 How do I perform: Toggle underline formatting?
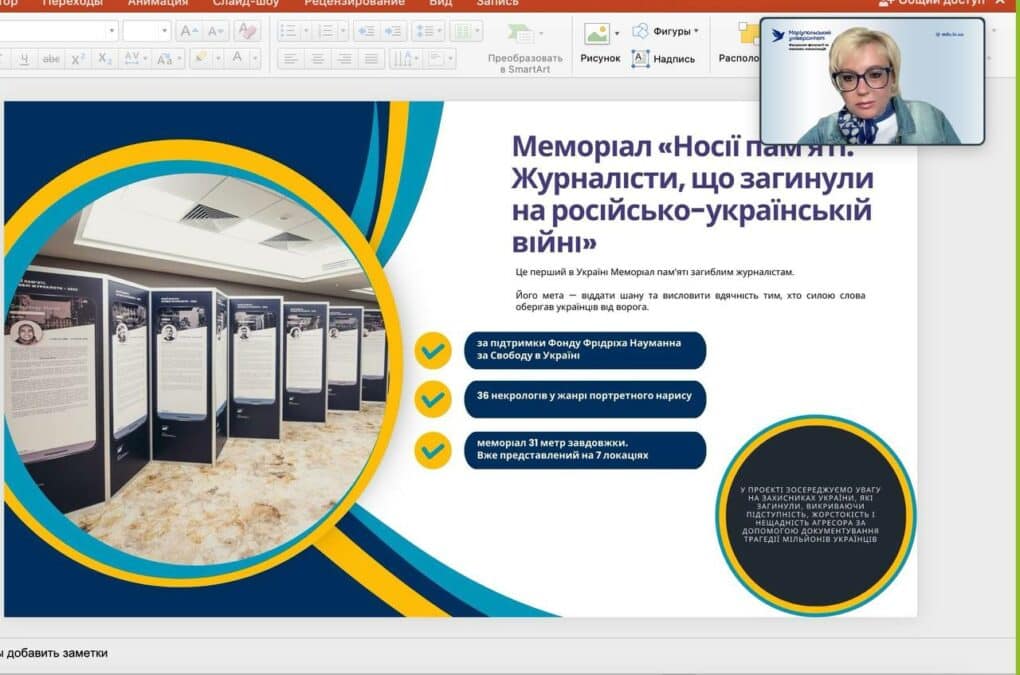pyautogui.click(x=25, y=59)
